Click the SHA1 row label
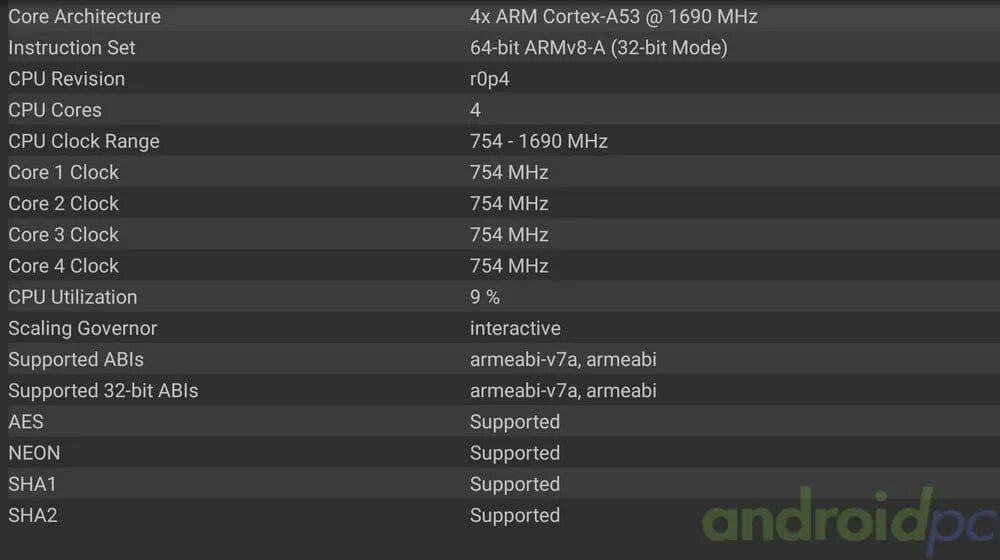This screenshot has width=1000, height=560. (x=33, y=484)
